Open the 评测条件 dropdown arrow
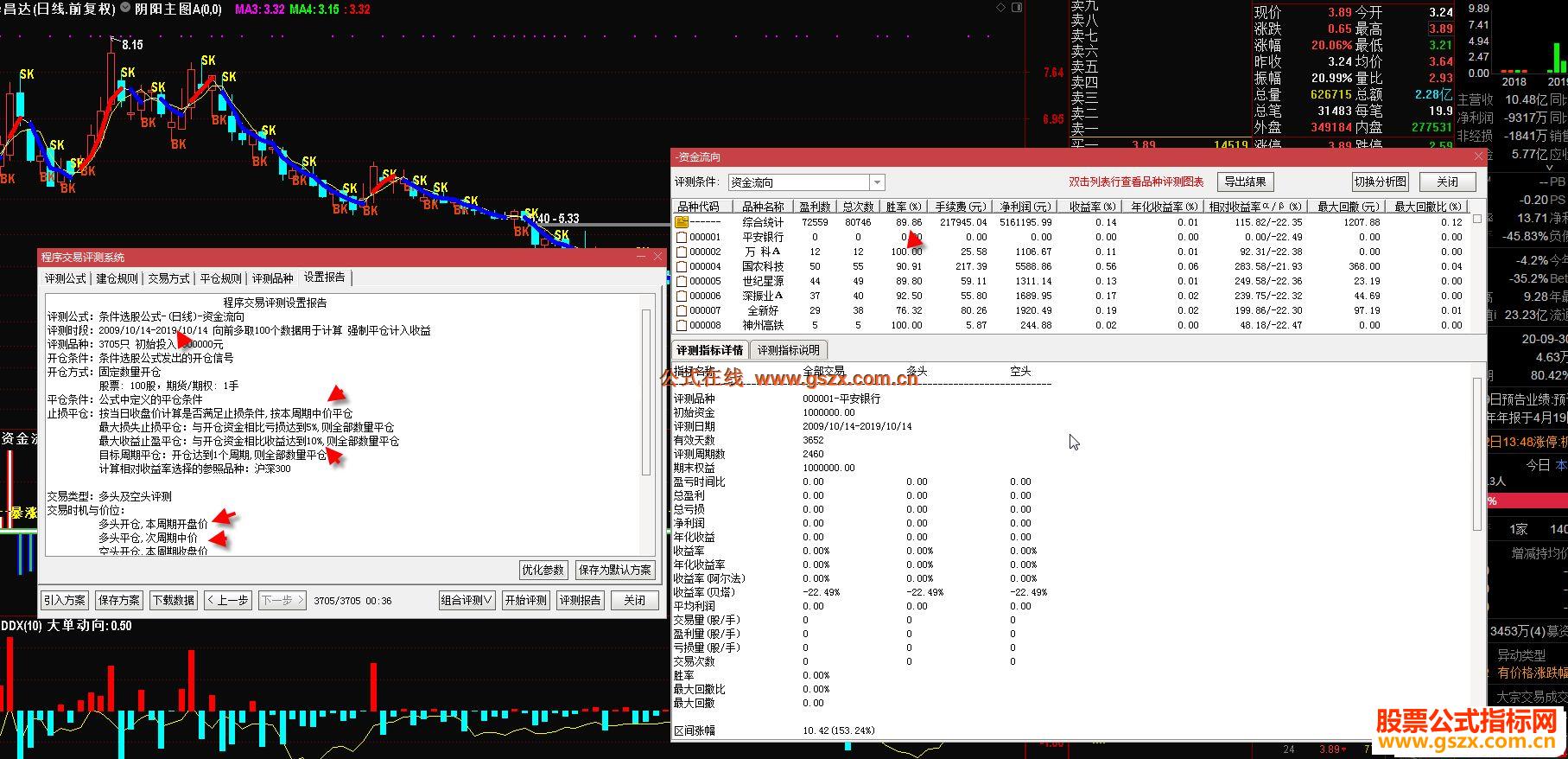Screen dimensions: 1568x759 [x=877, y=182]
